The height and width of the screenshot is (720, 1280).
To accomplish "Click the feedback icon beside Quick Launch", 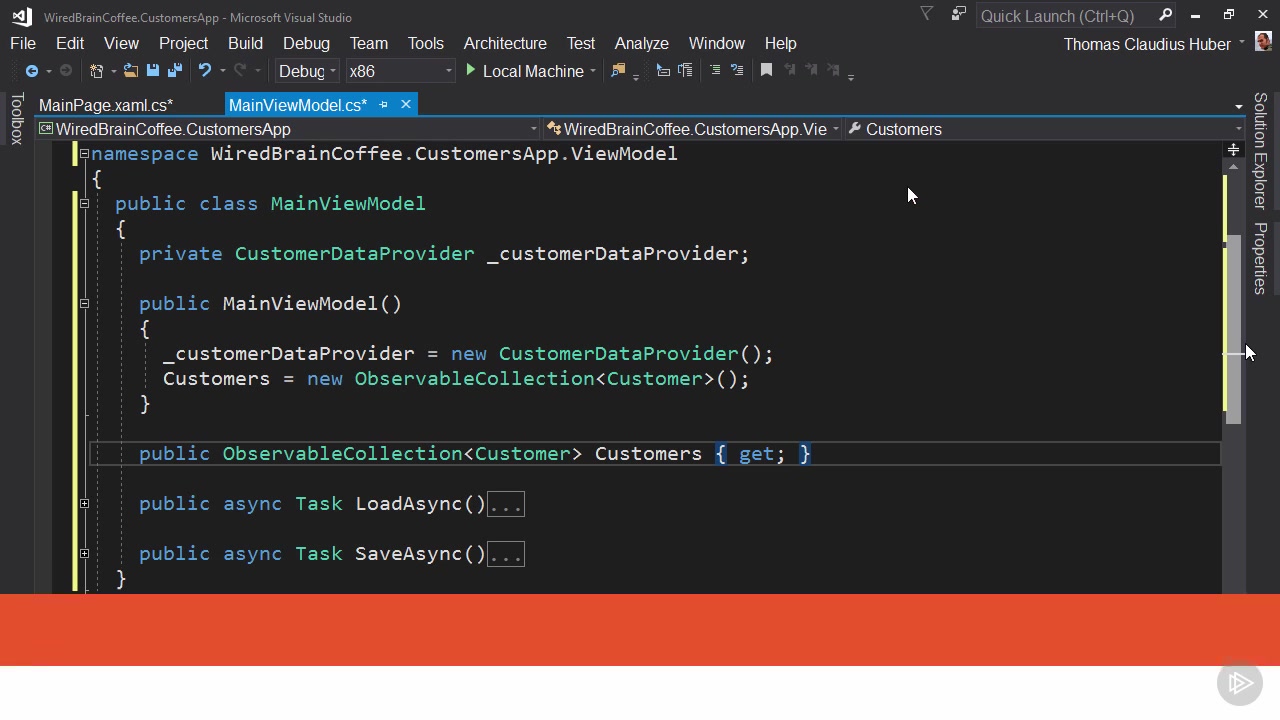I will (958, 15).
